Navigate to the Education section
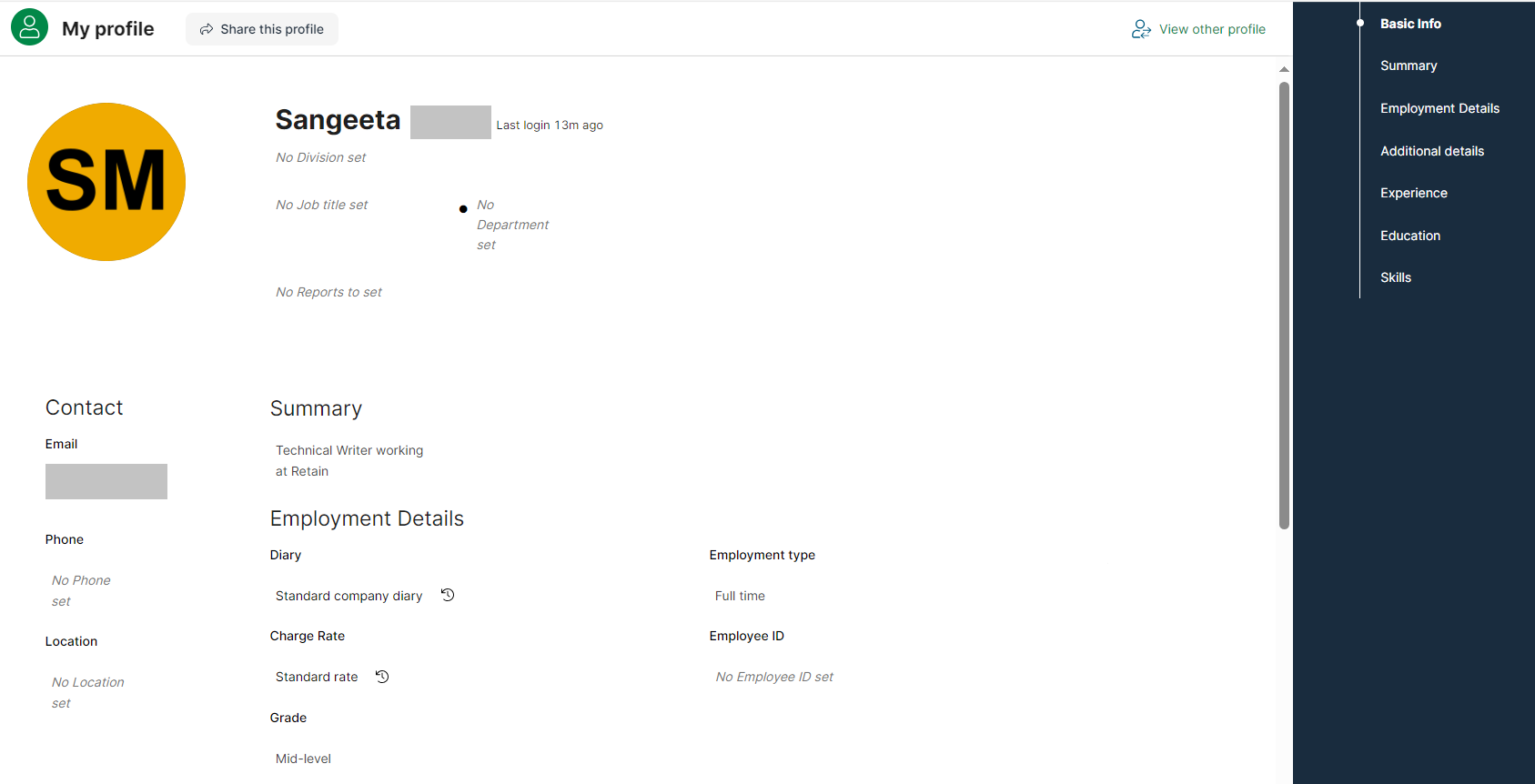 (1409, 236)
